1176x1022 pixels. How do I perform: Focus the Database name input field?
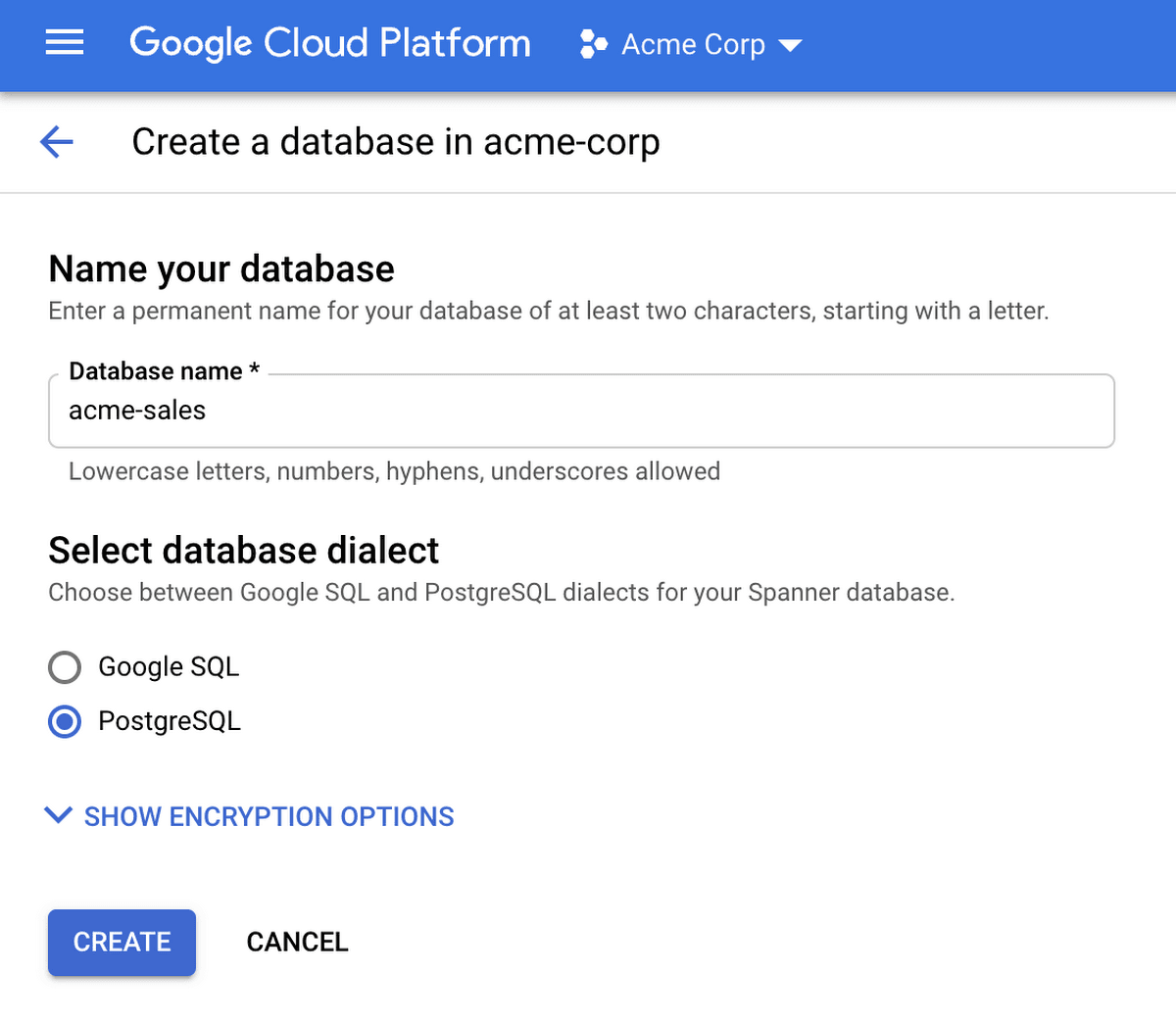click(581, 411)
